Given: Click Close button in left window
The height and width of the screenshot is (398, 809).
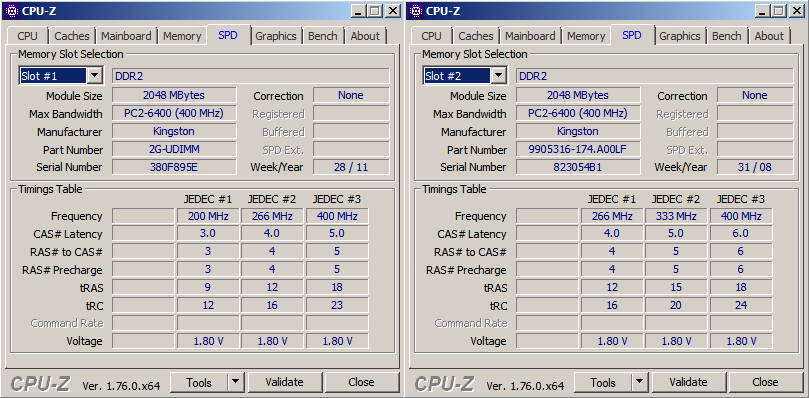Looking at the screenshot, I should point(361,383).
